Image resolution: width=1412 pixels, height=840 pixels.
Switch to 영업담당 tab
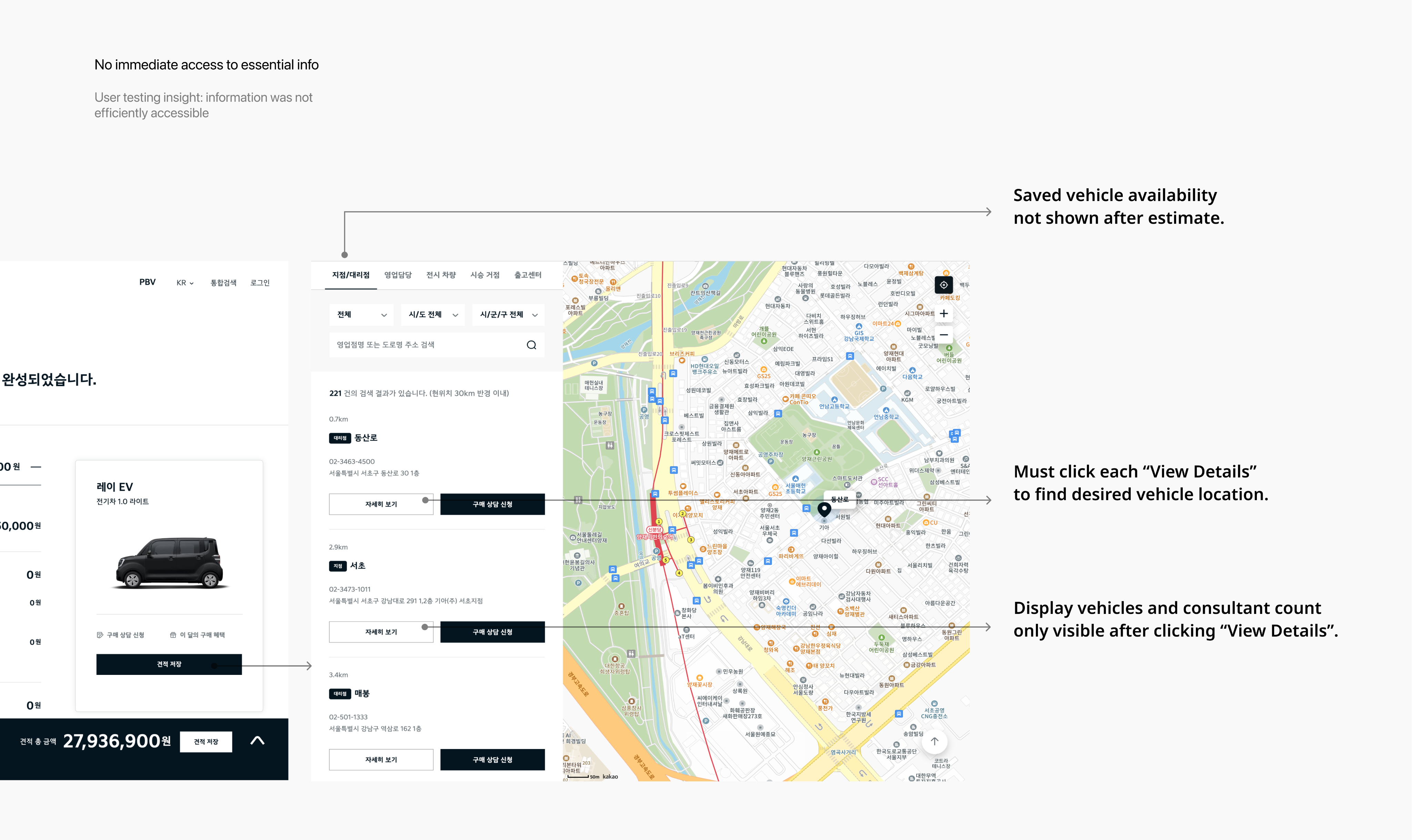pyautogui.click(x=398, y=275)
